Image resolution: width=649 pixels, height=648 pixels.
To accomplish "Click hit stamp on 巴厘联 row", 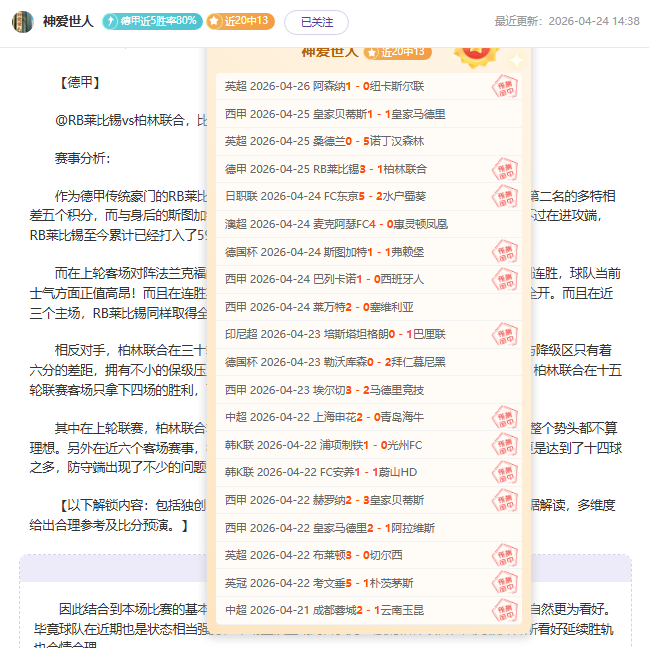I will click(505, 334).
